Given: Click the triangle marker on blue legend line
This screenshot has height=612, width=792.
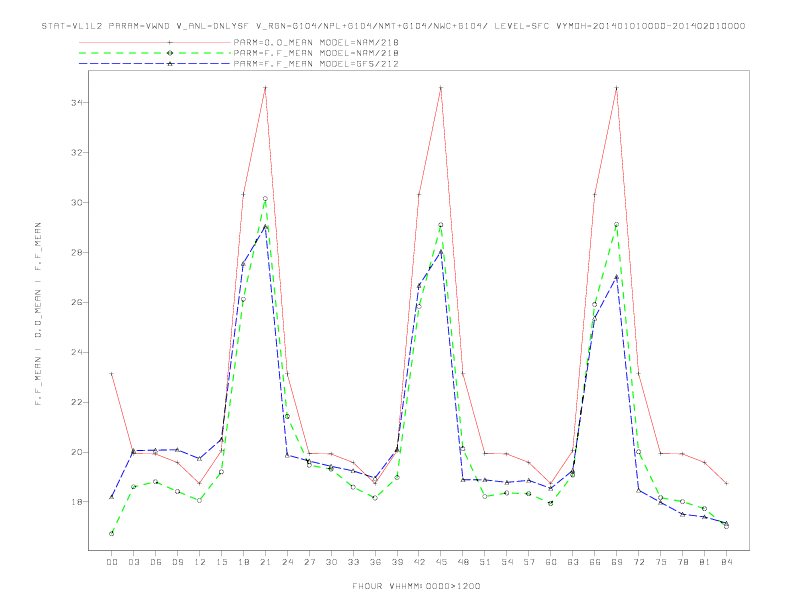Looking at the screenshot, I should (170, 64).
